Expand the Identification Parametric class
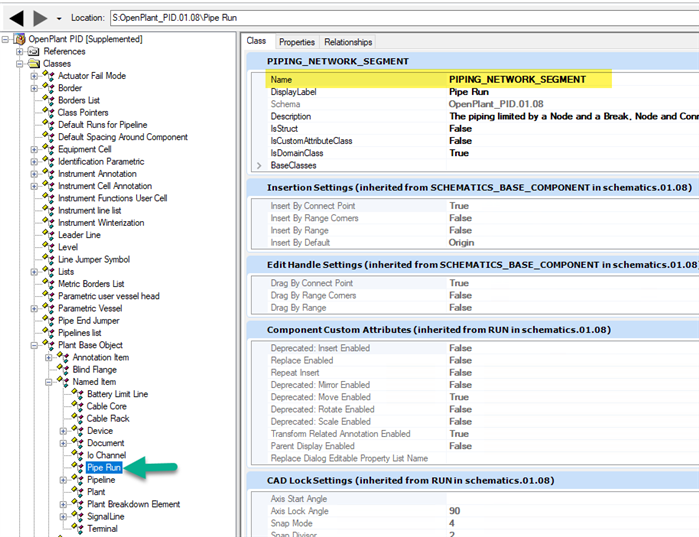 pos(34,162)
